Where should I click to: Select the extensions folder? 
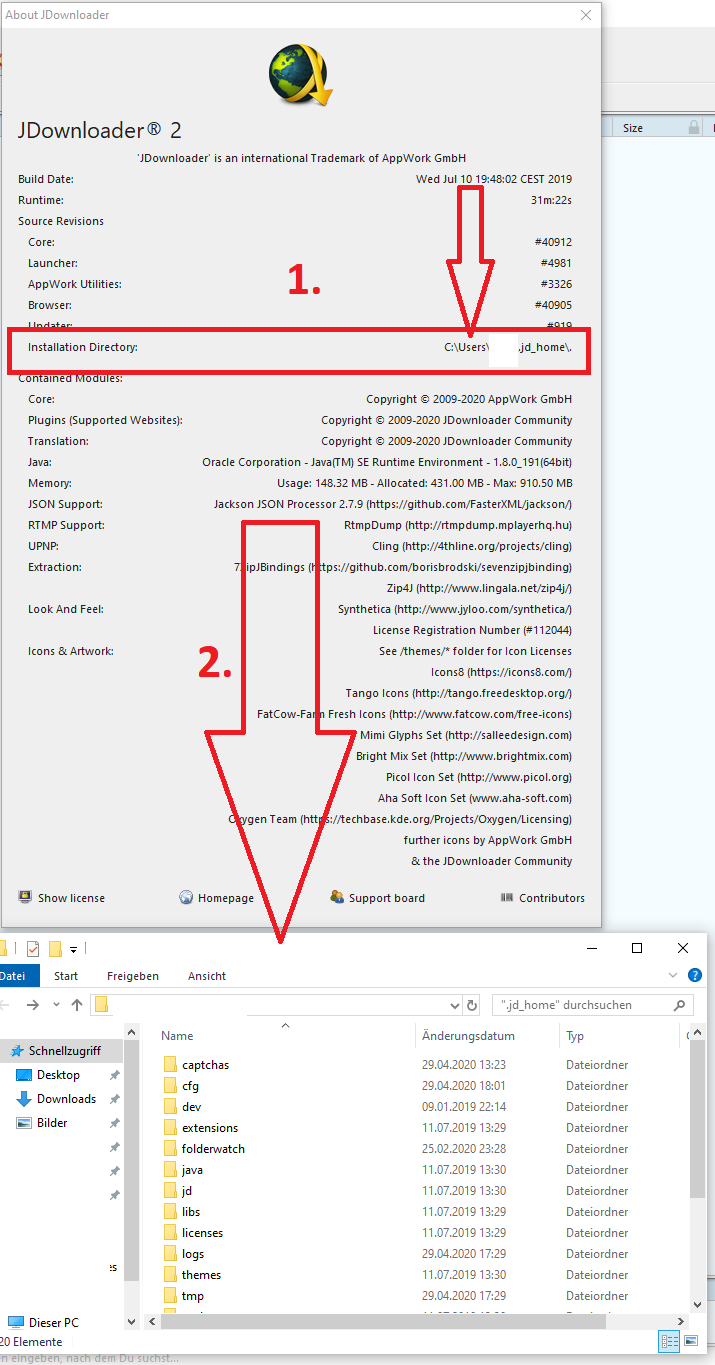coord(210,1128)
